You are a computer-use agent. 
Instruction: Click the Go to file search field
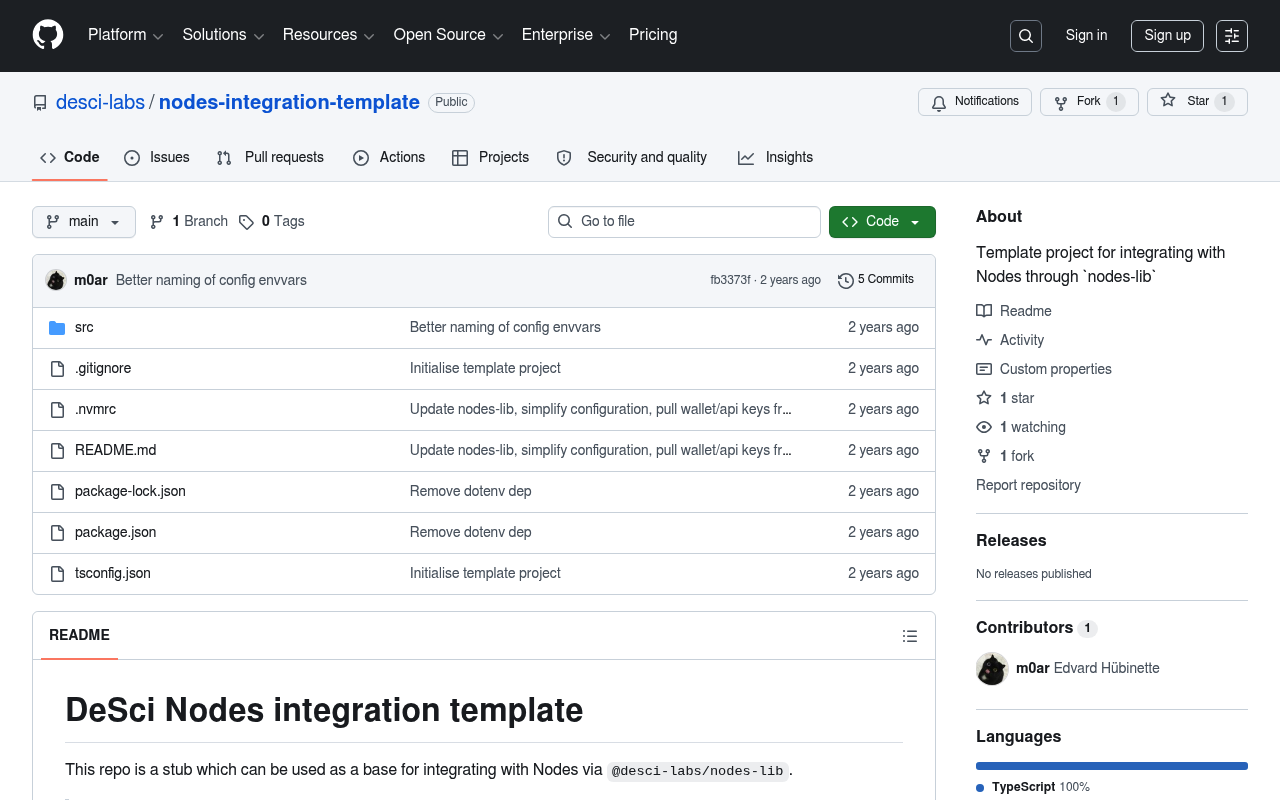click(684, 222)
